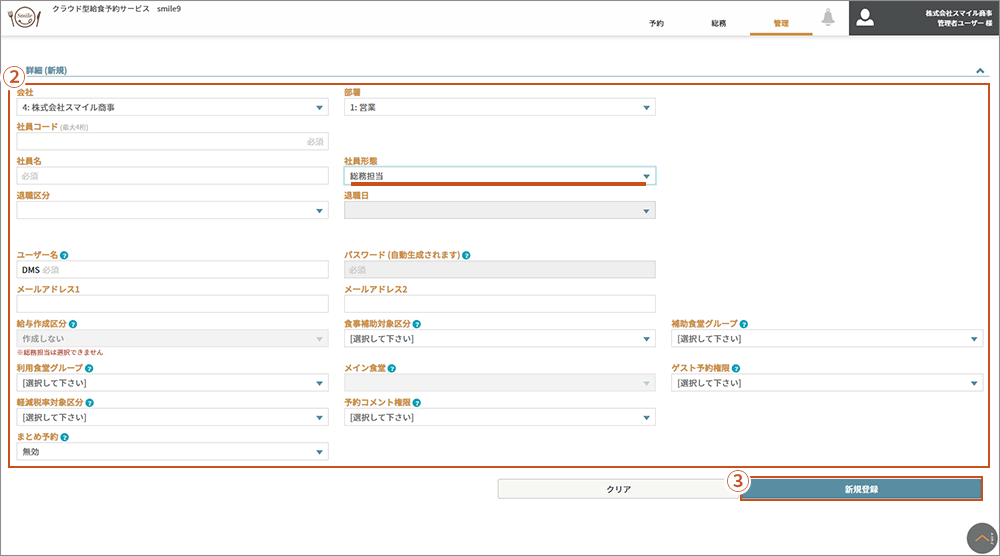The height and width of the screenshot is (556, 1000).
Task: Click the scroll-to-top round button
Action: (x=982, y=538)
